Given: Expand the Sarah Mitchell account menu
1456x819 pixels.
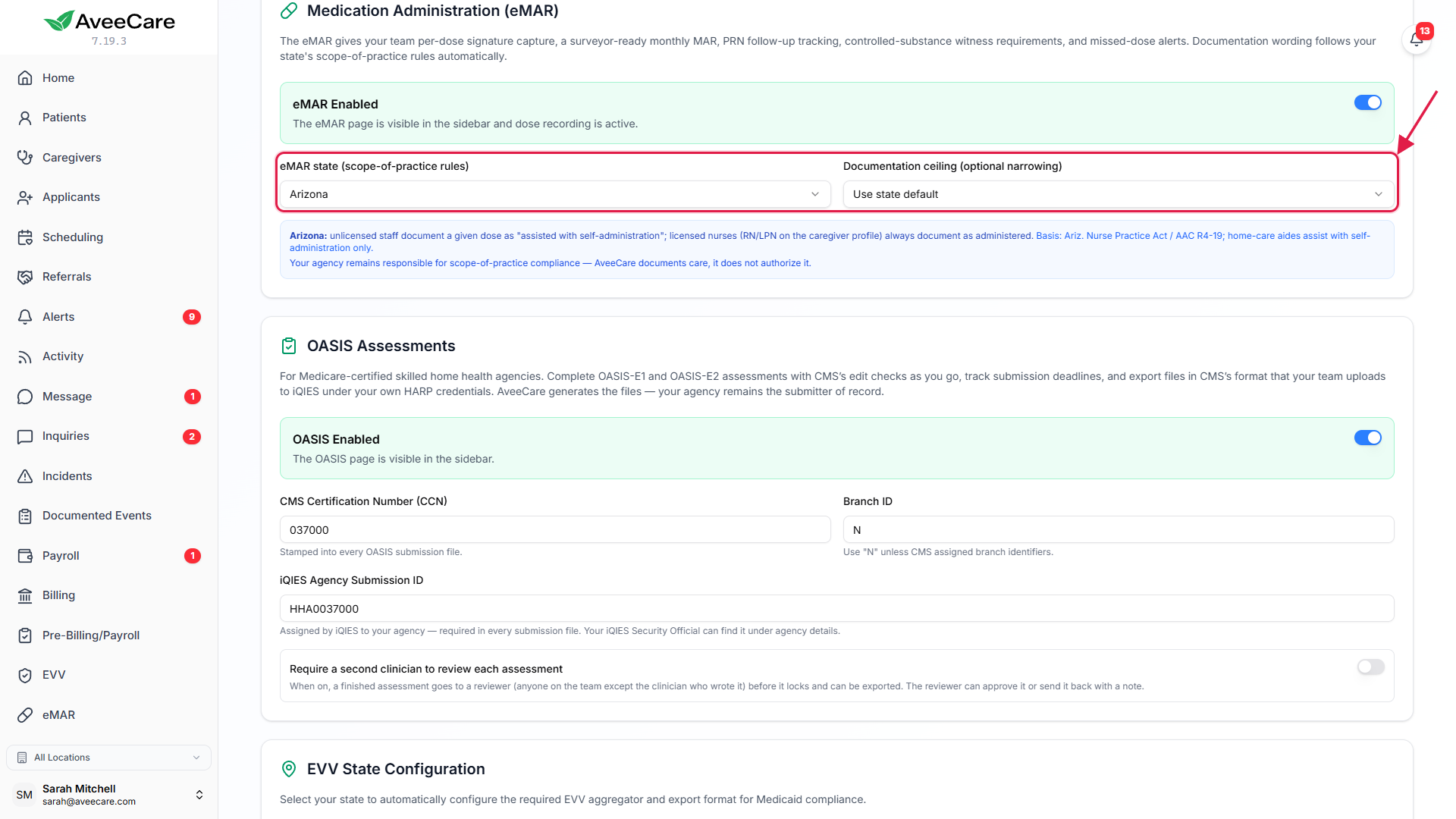Looking at the screenshot, I should point(108,795).
